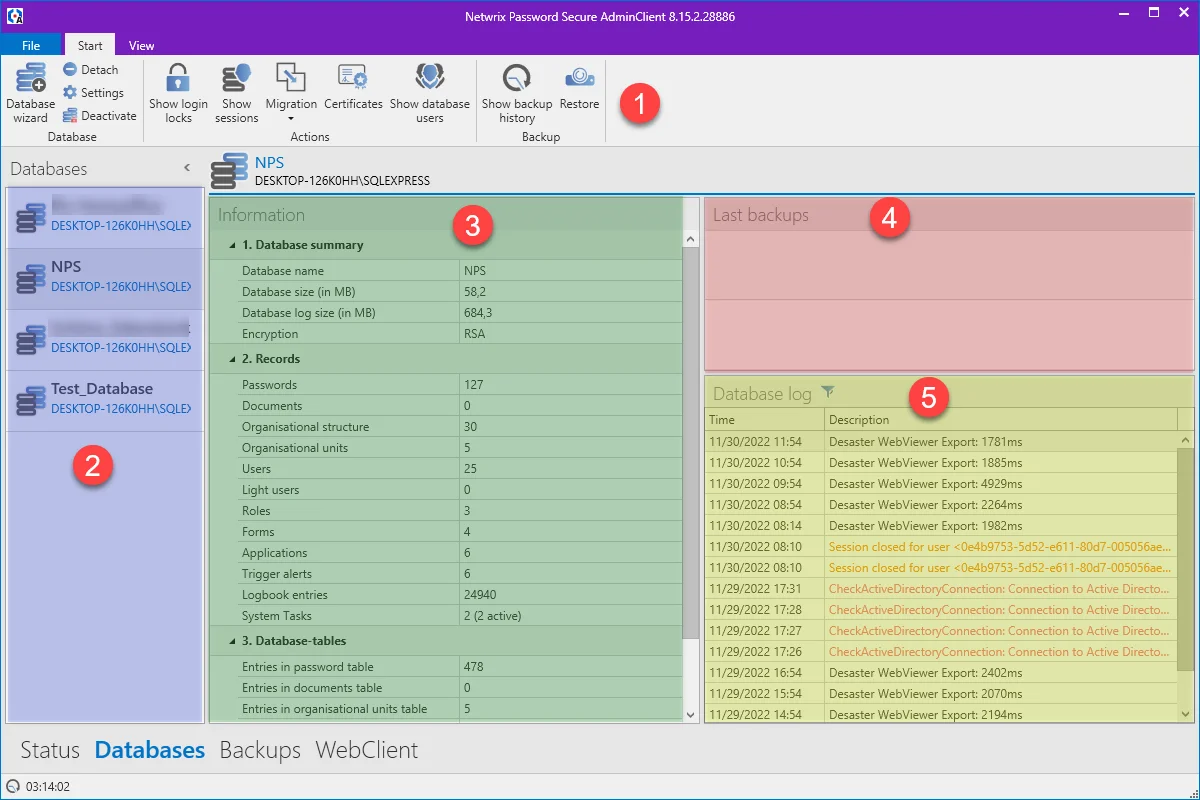Image resolution: width=1200 pixels, height=800 pixels.
Task: Show database users
Action: click(x=430, y=92)
